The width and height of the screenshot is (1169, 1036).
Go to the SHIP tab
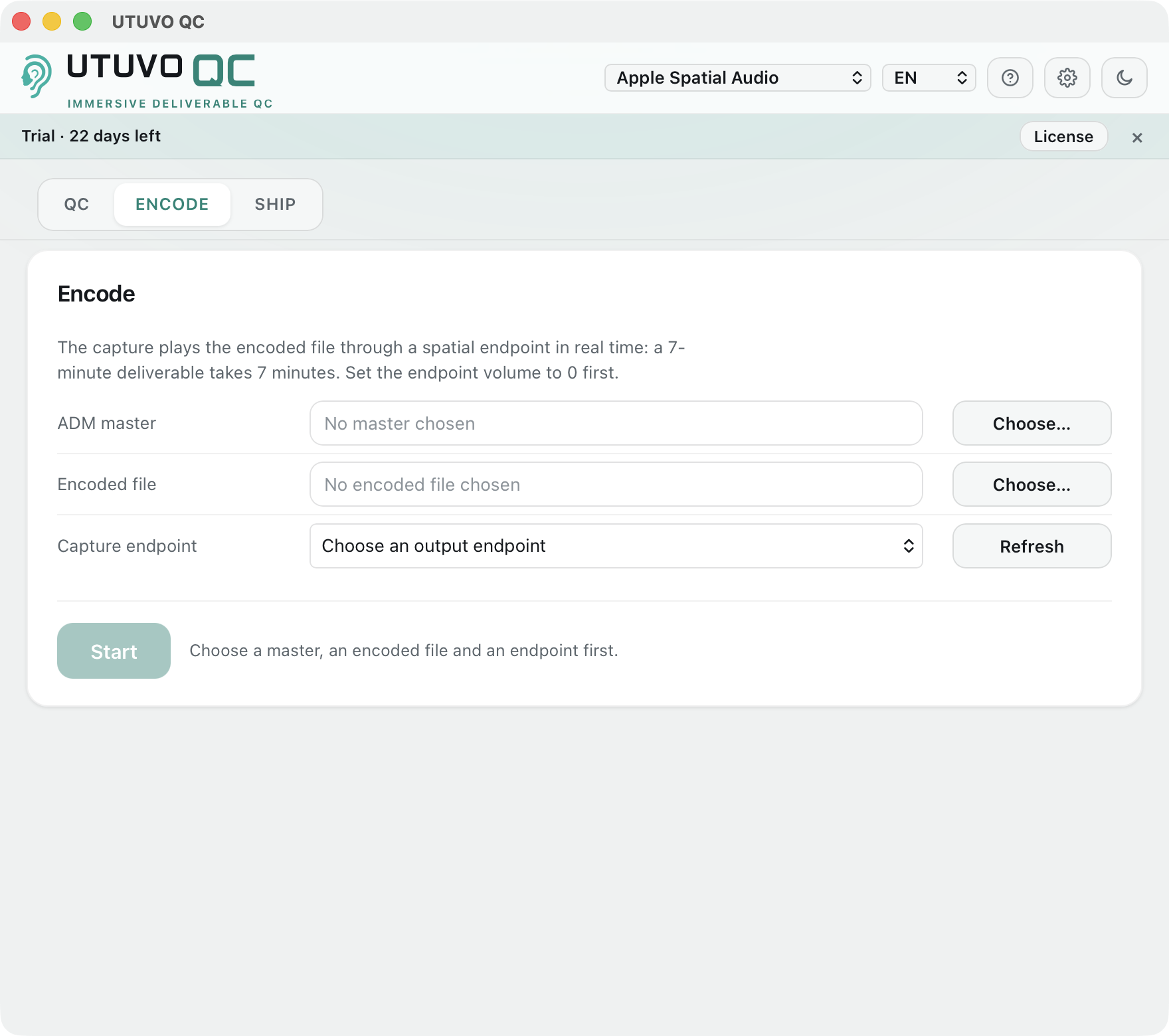click(x=275, y=205)
